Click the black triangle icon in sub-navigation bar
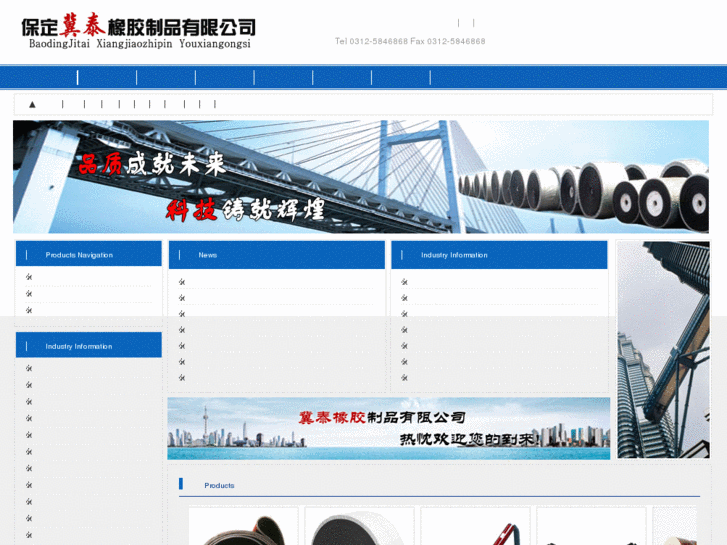Viewport: 727px width, 545px height. 32,104
